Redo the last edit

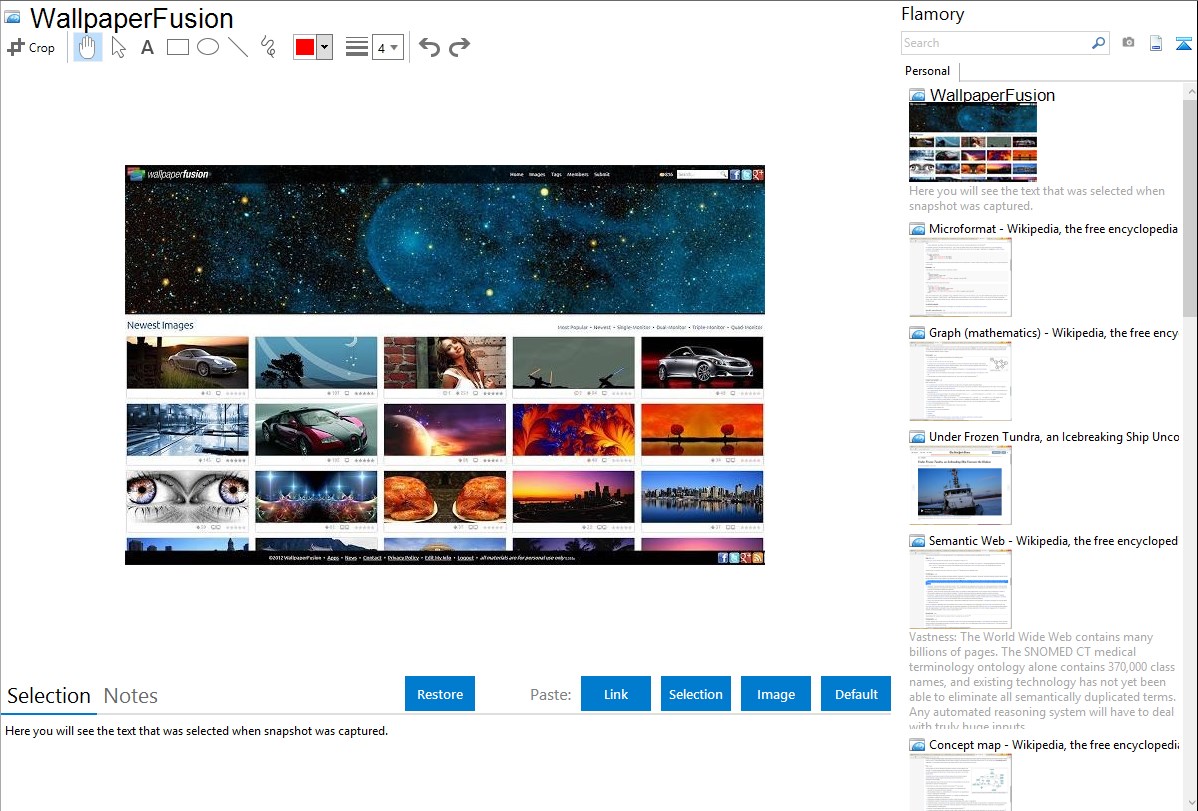459,47
